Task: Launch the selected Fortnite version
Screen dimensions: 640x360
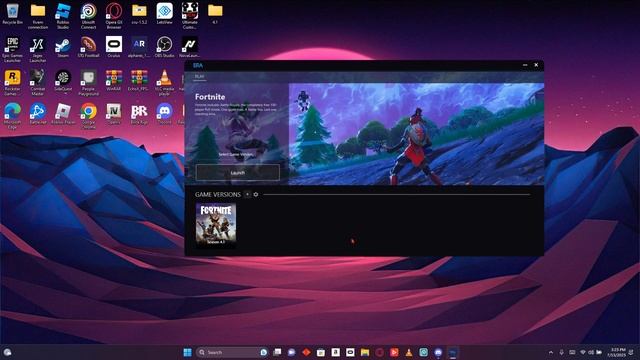Action: (238, 173)
